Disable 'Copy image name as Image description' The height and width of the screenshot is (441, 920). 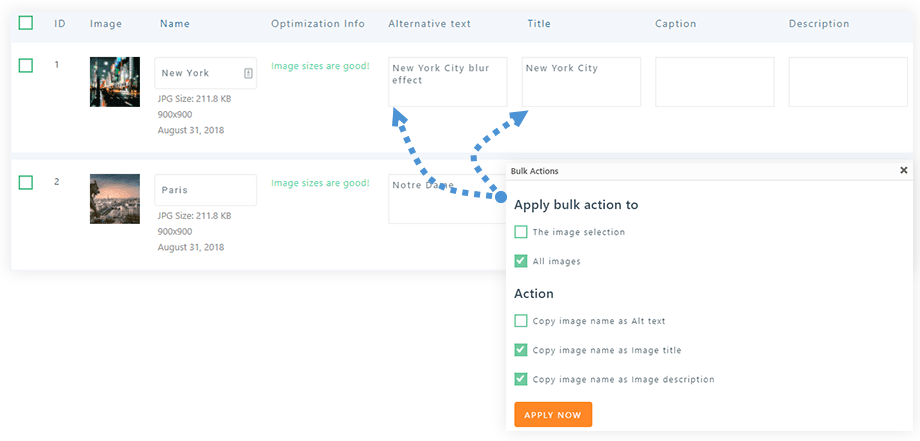(x=521, y=379)
